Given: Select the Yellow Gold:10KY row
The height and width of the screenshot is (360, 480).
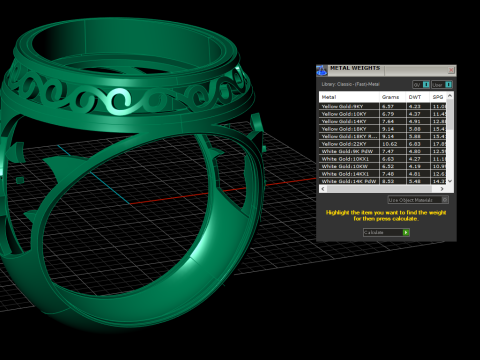Looking at the screenshot, I should 383,114.
